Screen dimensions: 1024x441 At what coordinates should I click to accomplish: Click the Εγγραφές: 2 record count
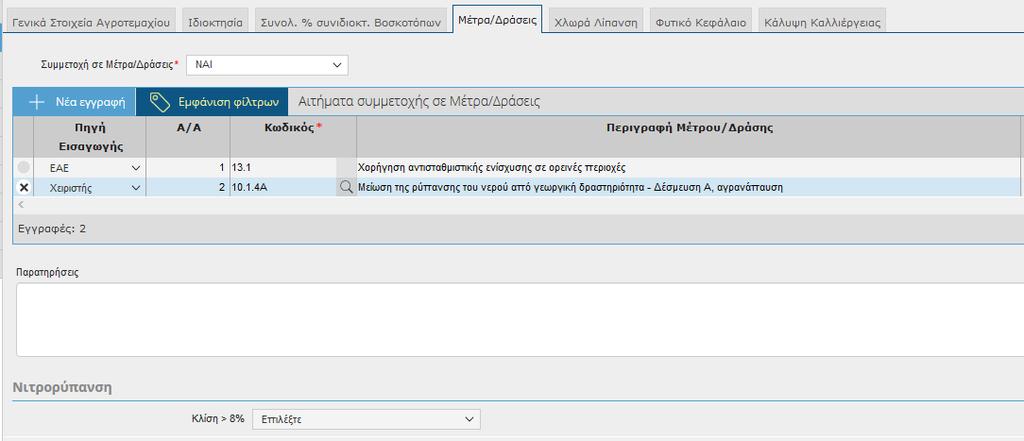pyautogui.click(x=52, y=229)
